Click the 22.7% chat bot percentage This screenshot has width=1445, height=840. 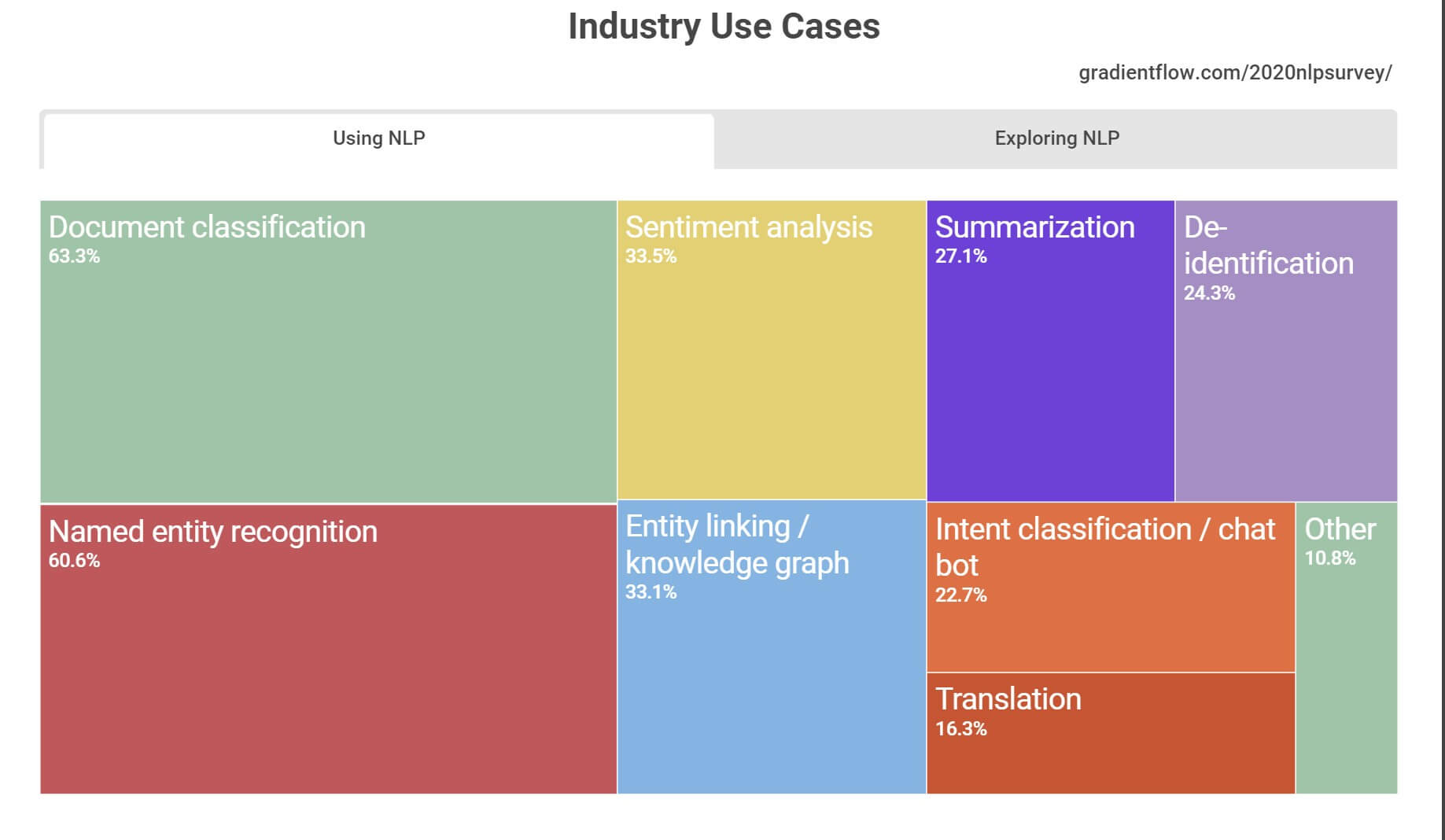(x=960, y=595)
